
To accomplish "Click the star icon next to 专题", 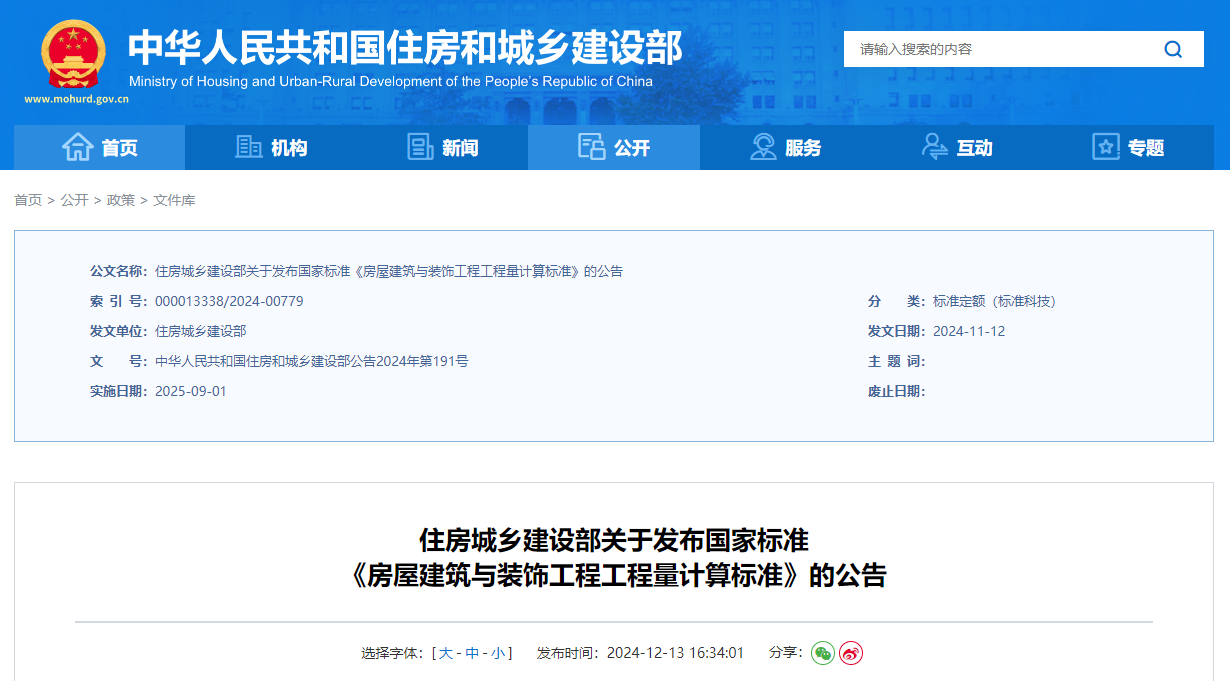I will (x=1105, y=147).
